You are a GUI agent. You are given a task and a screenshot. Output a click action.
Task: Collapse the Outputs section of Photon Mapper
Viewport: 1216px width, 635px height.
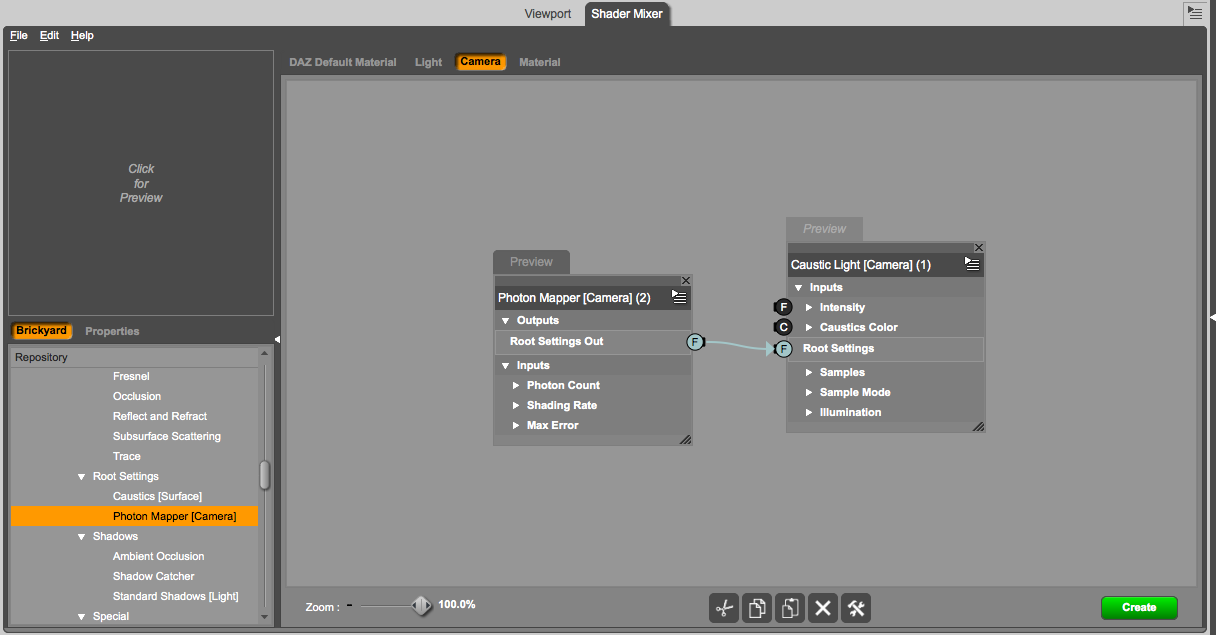(x=506, y=321)
